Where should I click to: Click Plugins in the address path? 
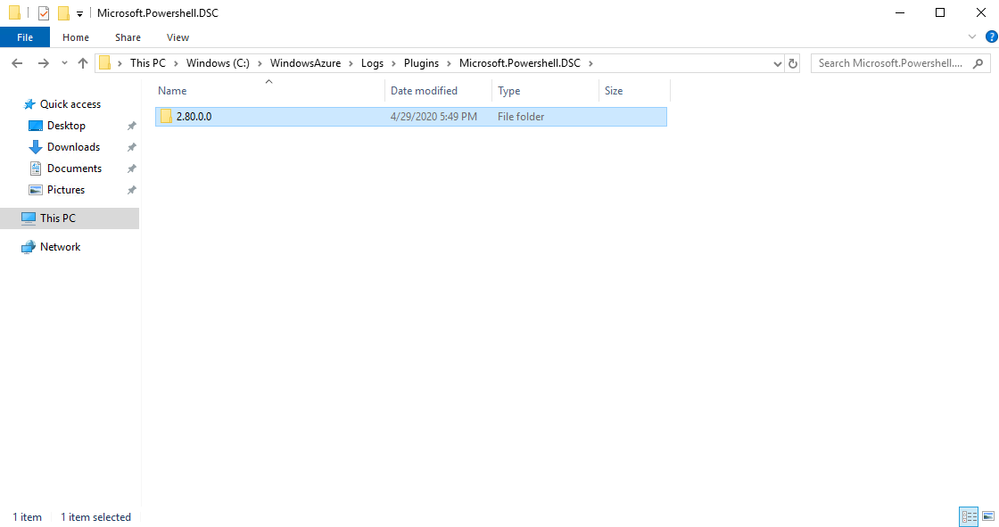coord(421,63)
